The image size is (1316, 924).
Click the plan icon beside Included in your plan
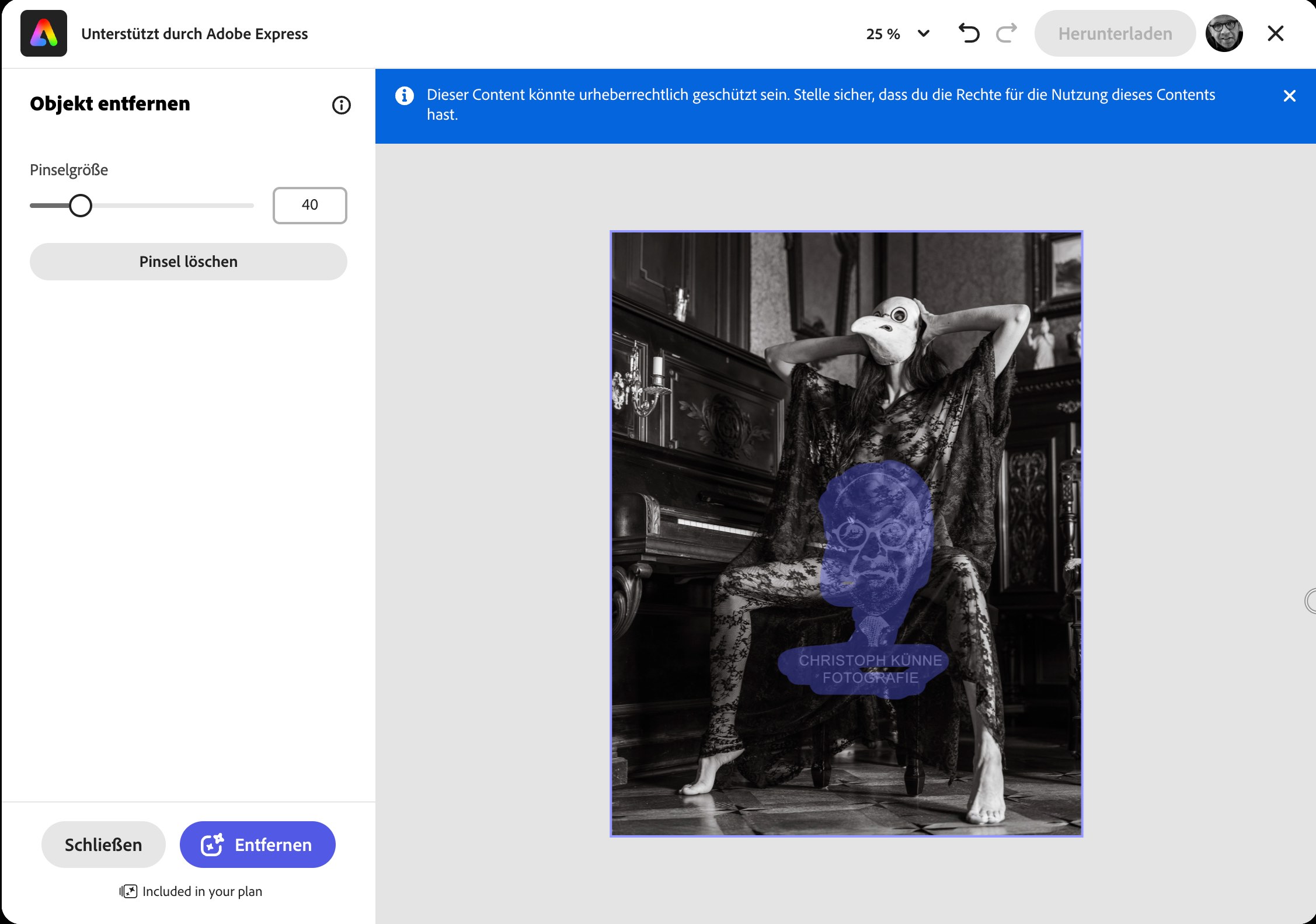pyautogui.click(x=128, y=891)
